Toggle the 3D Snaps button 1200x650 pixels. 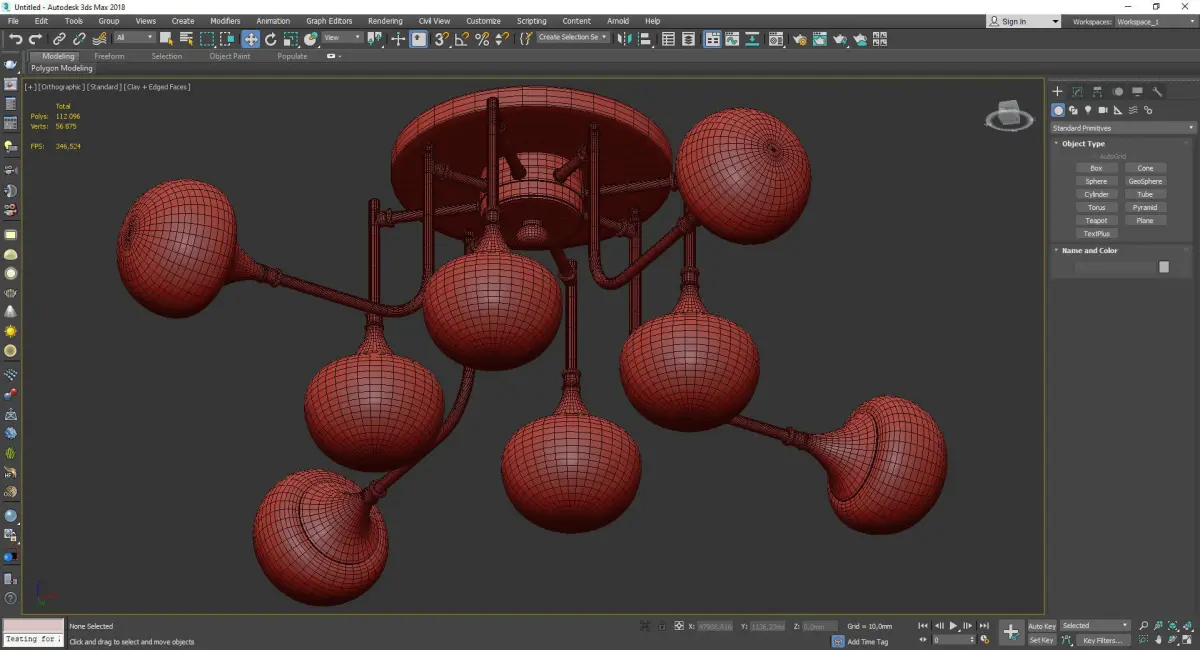[441, 39]
